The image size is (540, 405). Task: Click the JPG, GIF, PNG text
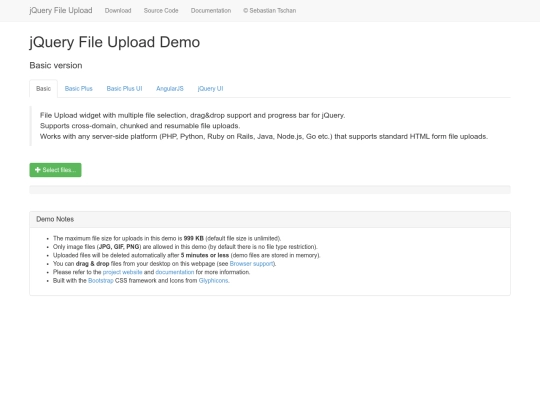pyautogui.click(x=119, y=247)
